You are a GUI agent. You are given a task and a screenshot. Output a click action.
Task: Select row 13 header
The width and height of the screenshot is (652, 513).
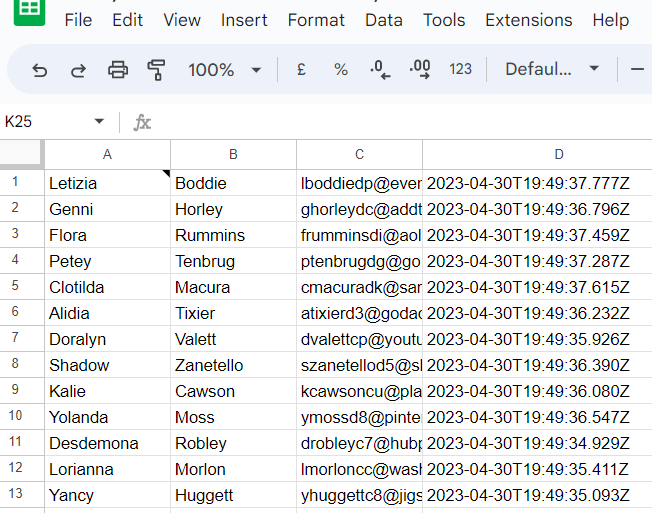[22, 495]
